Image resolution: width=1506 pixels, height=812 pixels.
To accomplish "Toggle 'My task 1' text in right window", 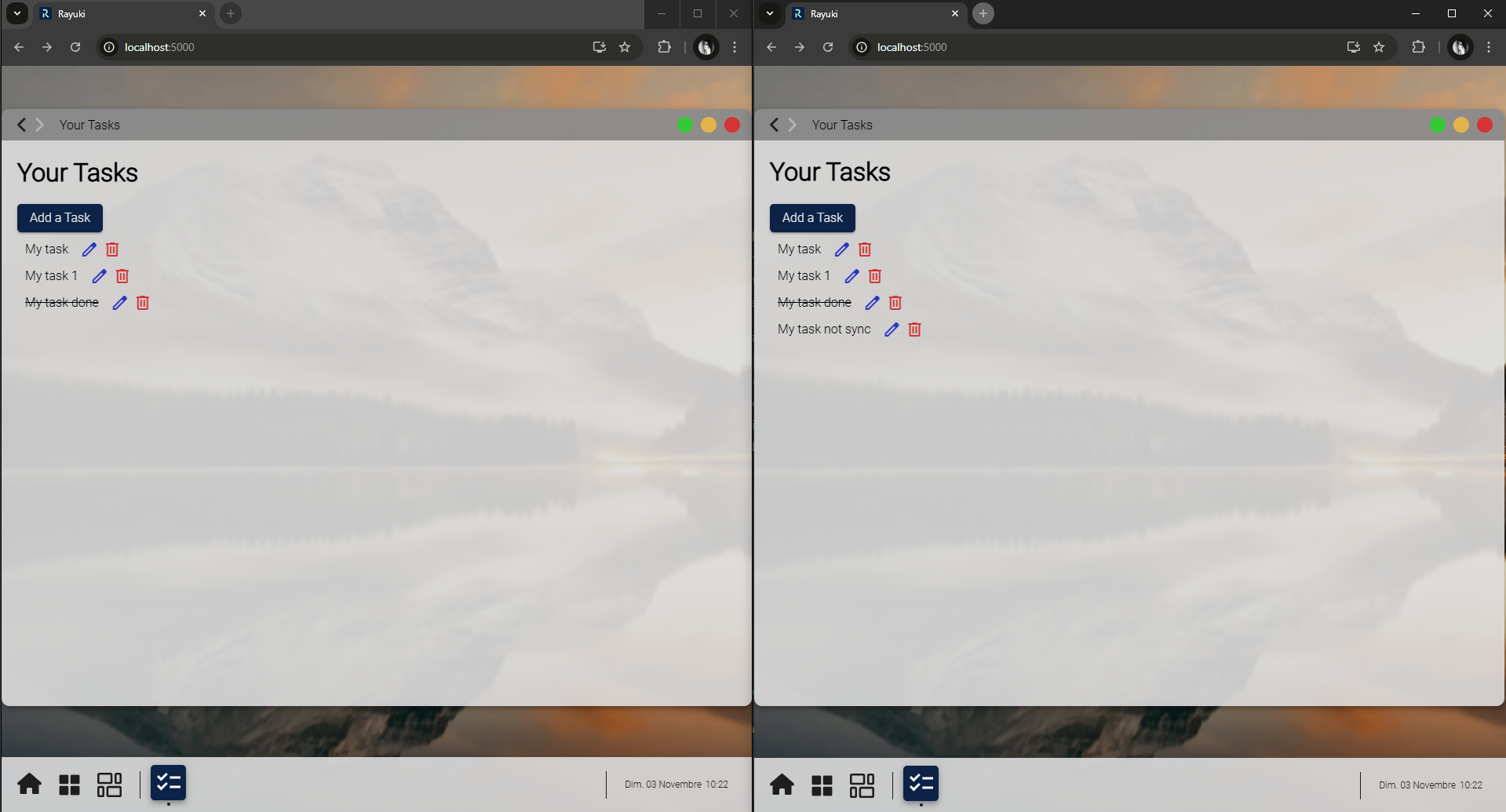I will 804,276.
